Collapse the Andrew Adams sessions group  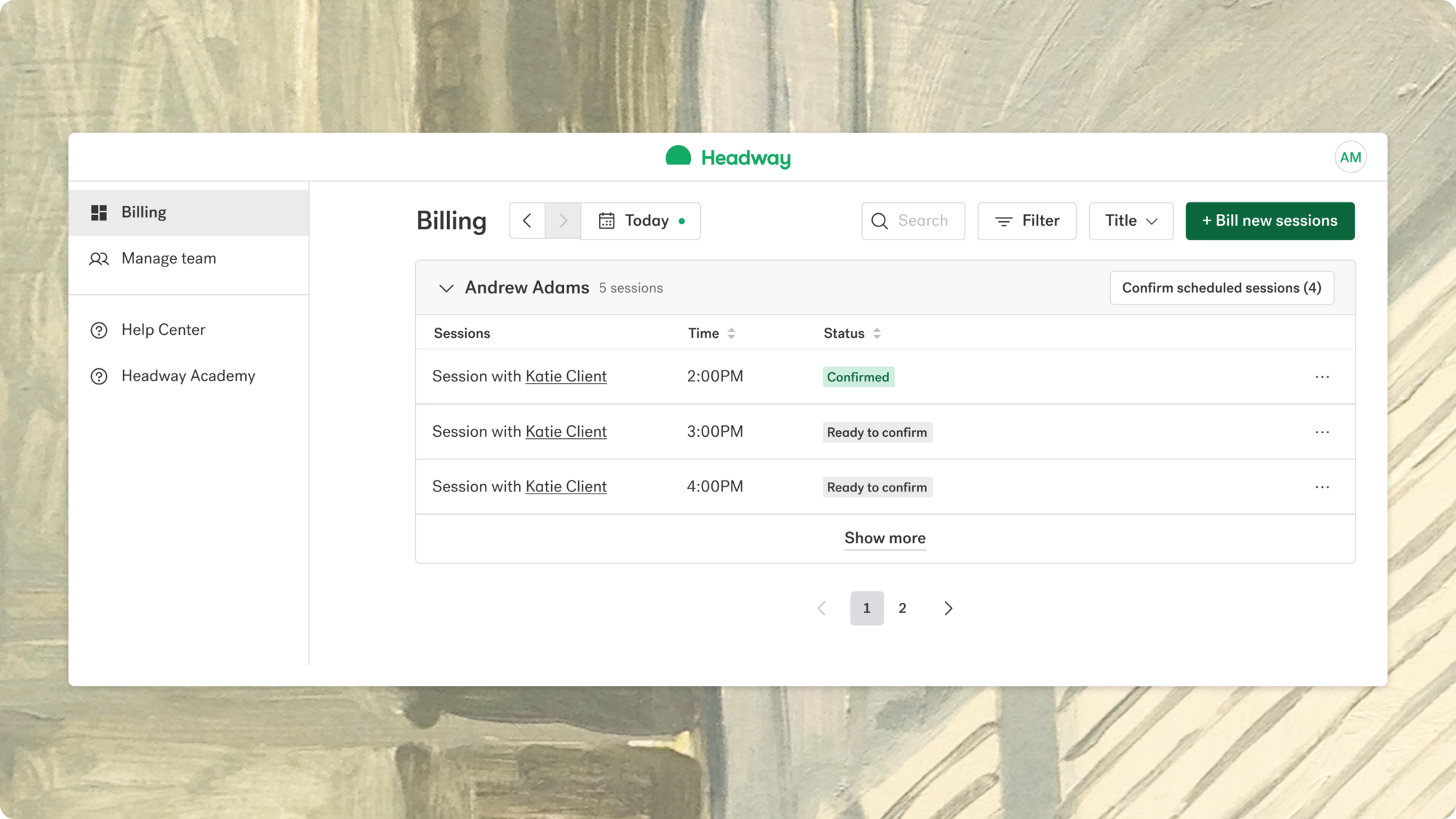click(446, 288)
